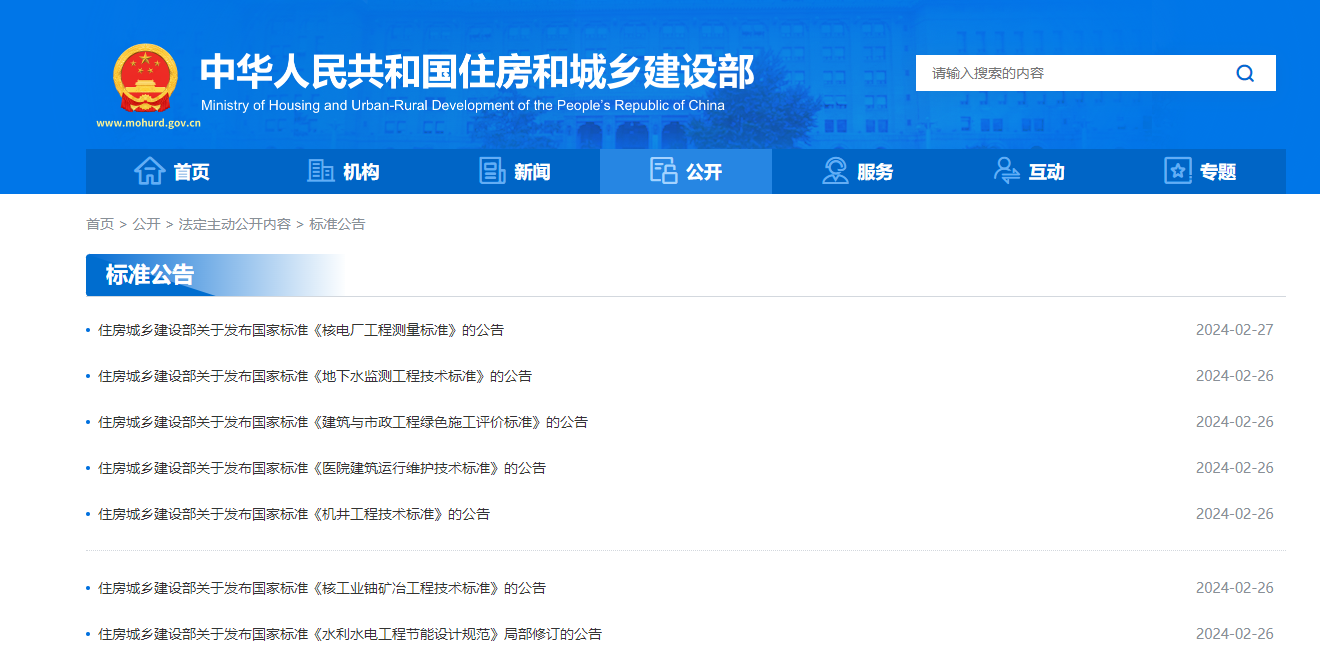Click the document icon for 公开
The height and width of the screenshot is (661, 1320).
[x=663, y=171]
